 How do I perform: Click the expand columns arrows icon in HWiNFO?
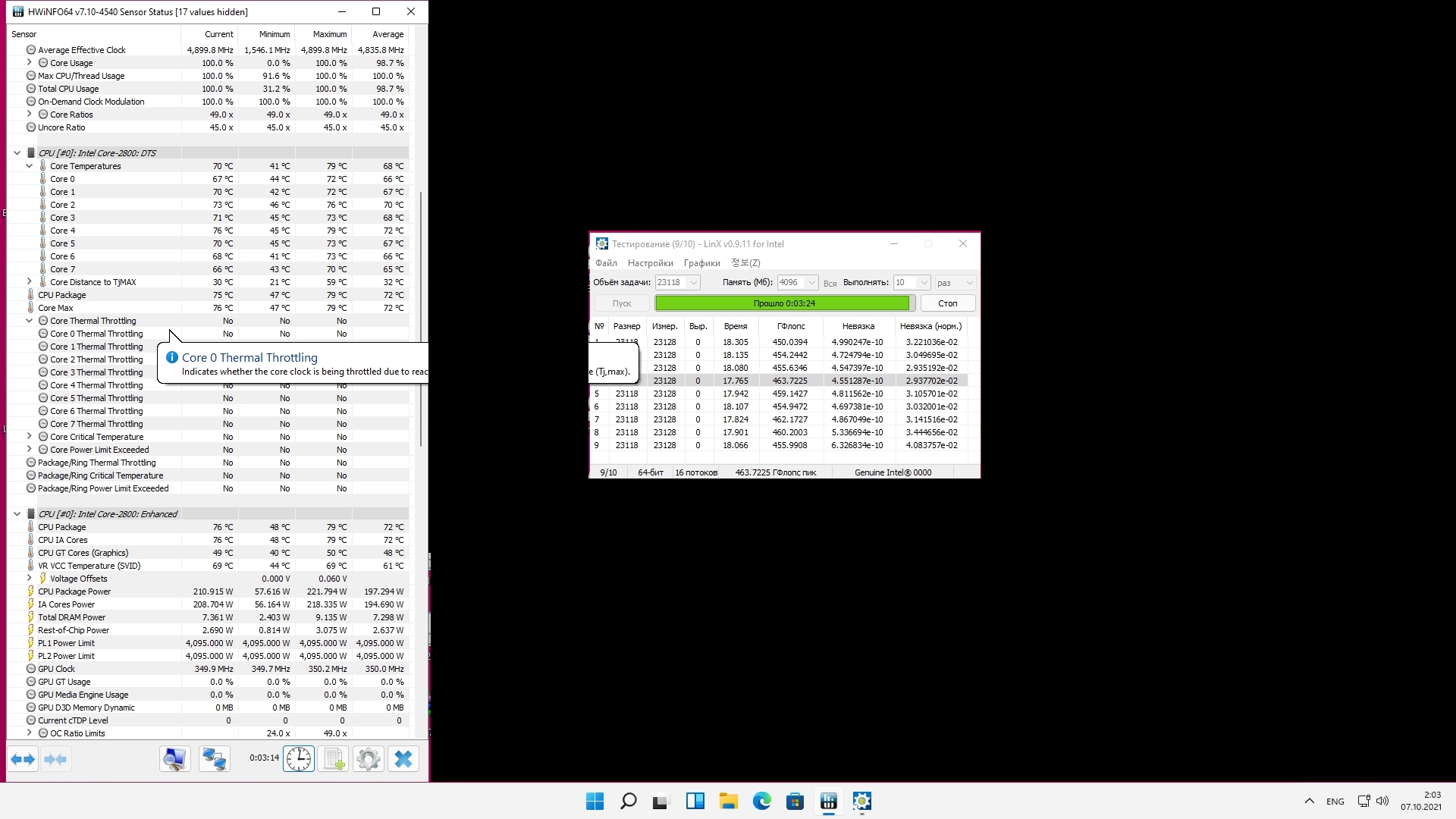coord(23,759)
